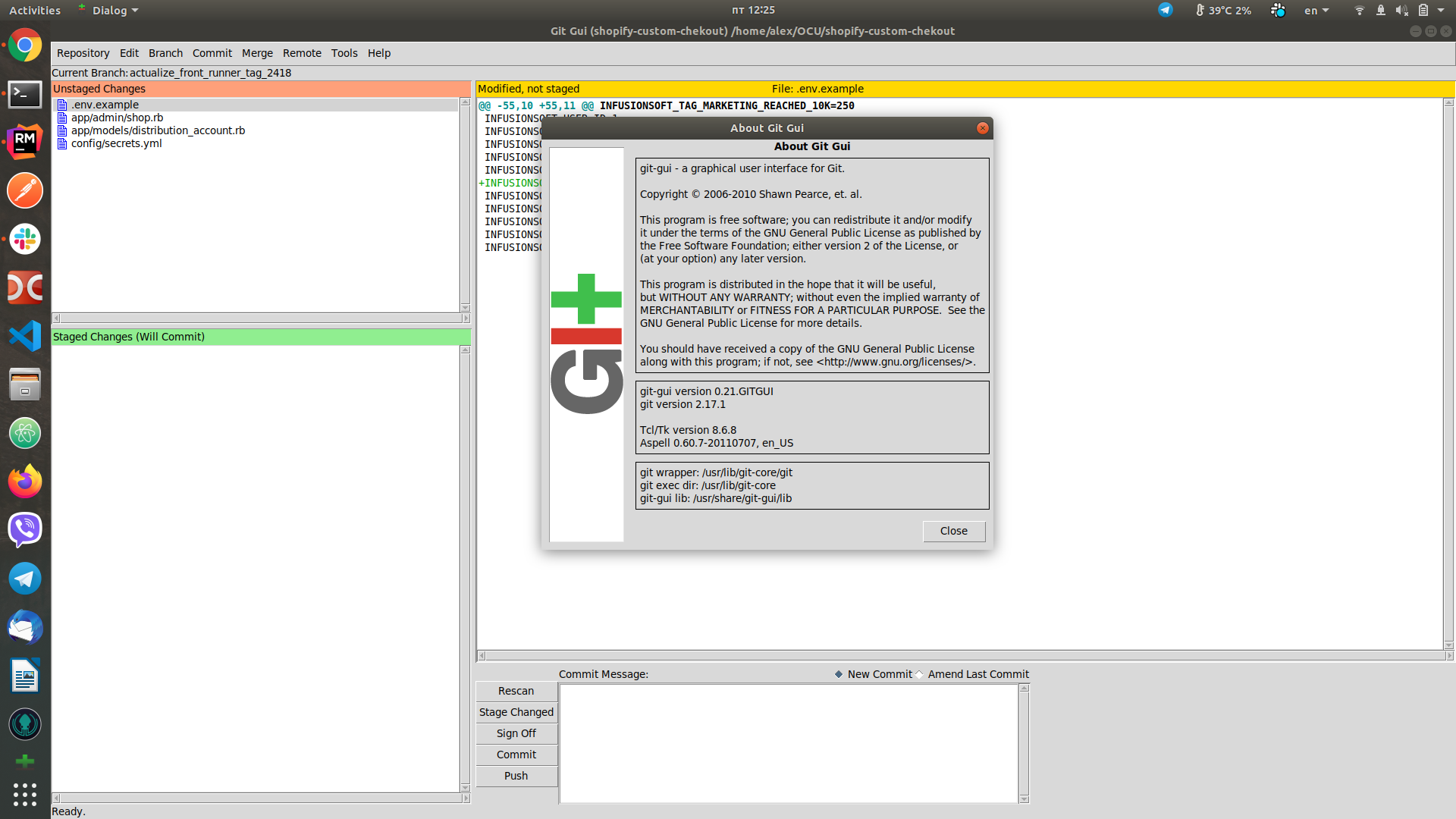
Task: Open the Files manager from the dock
Action: (25, 384)
